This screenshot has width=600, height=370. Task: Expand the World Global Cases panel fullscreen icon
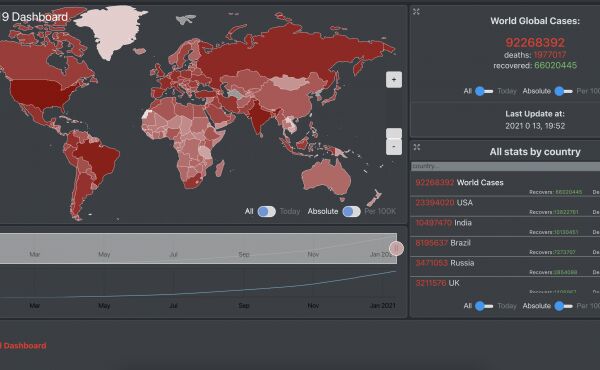[416, 12]
